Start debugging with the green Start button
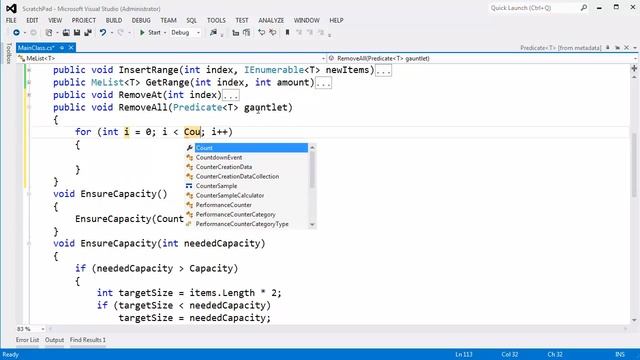Screen dimensions: 640x360 [x=150, y=33]
